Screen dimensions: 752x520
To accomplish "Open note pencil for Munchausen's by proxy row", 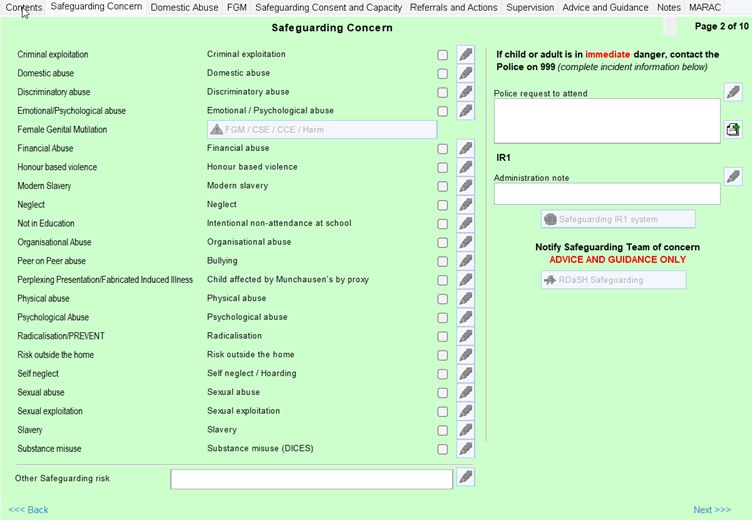I will [x=465, y=279].
